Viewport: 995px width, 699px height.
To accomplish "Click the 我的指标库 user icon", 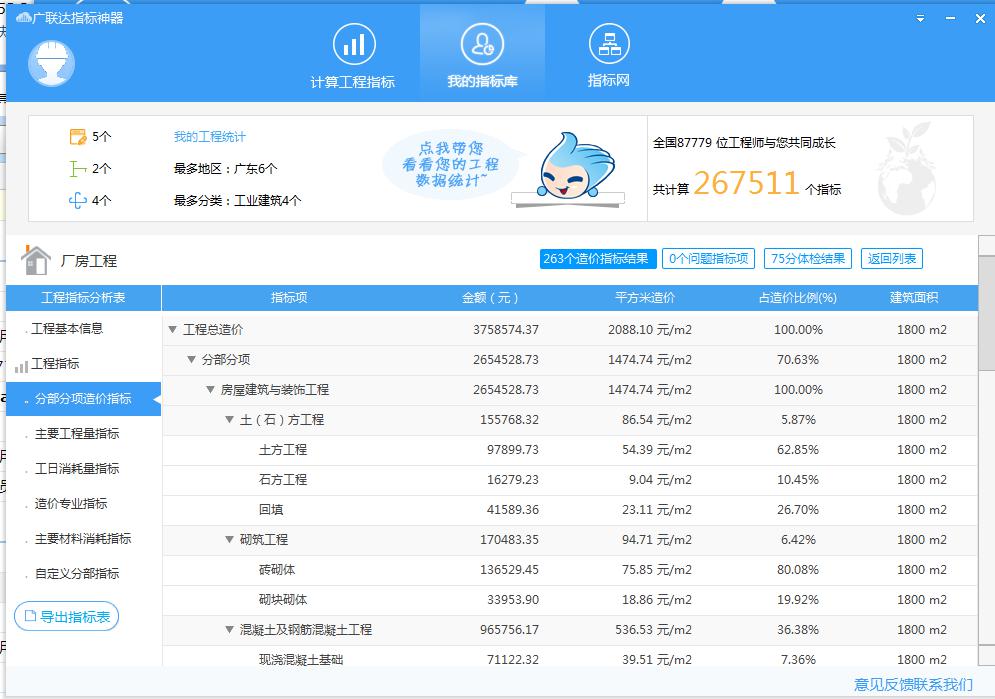I will click(x=482, y=45).
